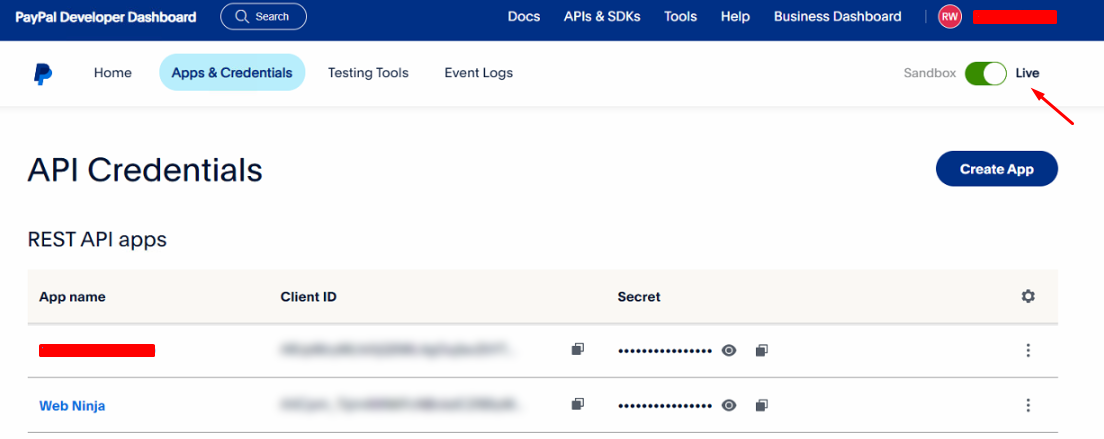This screenshot has height=439, width=1104.
Task: Click the search magnifier icon
Action: click(240, 17)
